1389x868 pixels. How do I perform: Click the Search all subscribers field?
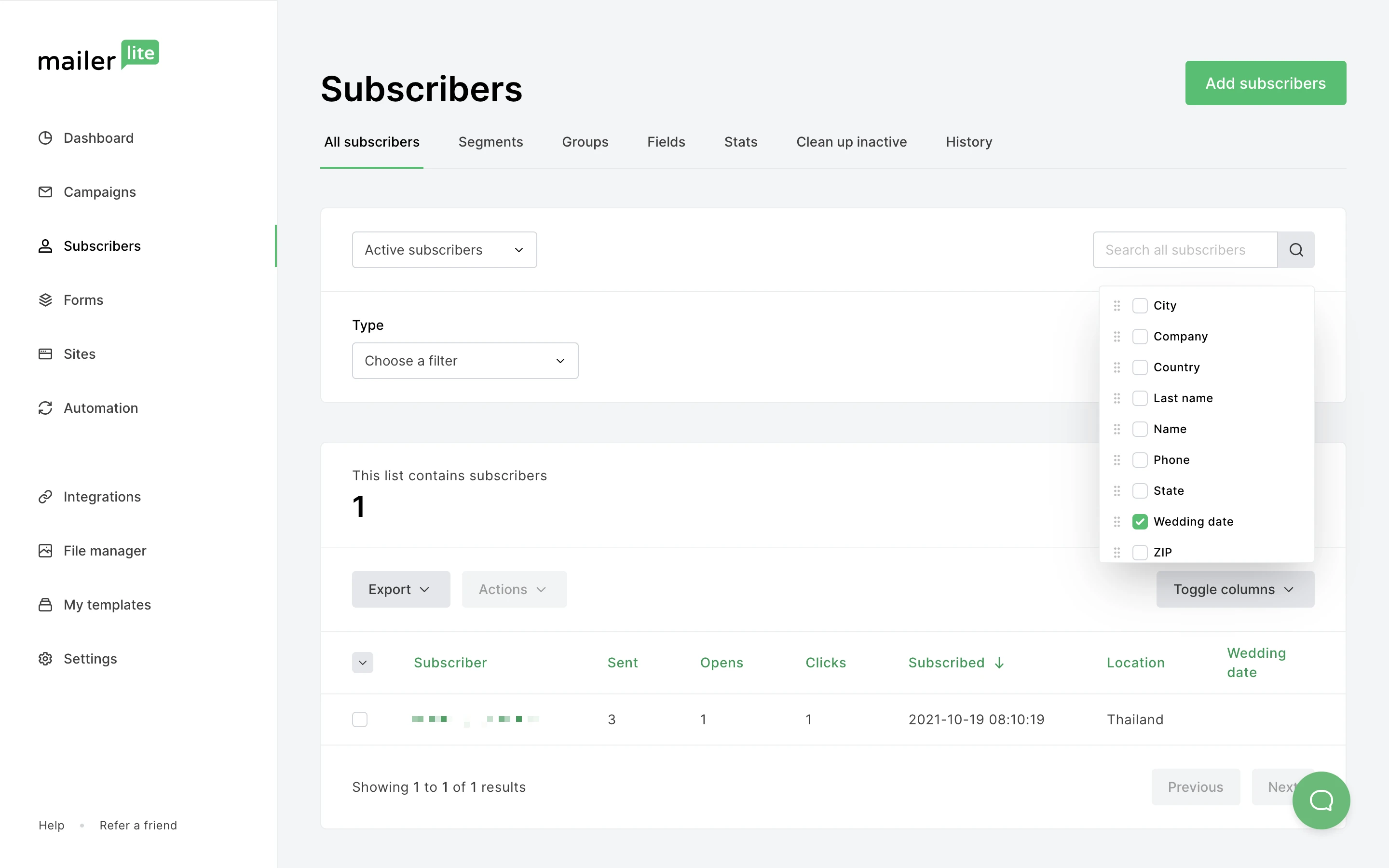click(x=1185, y=250)
